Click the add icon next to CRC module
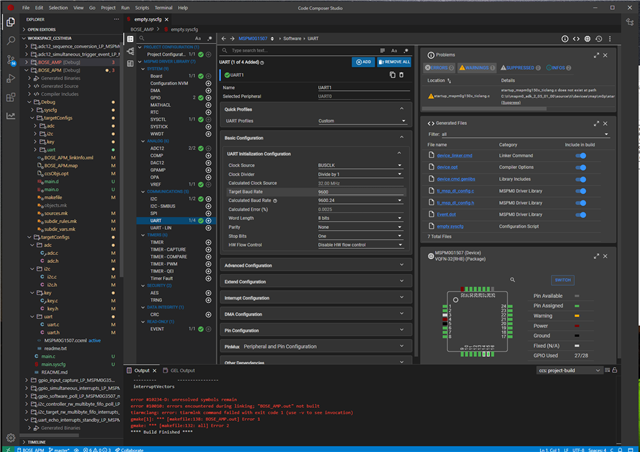This screenshot has height=452, width=640. pyautogui.click(x=208, y=314)
